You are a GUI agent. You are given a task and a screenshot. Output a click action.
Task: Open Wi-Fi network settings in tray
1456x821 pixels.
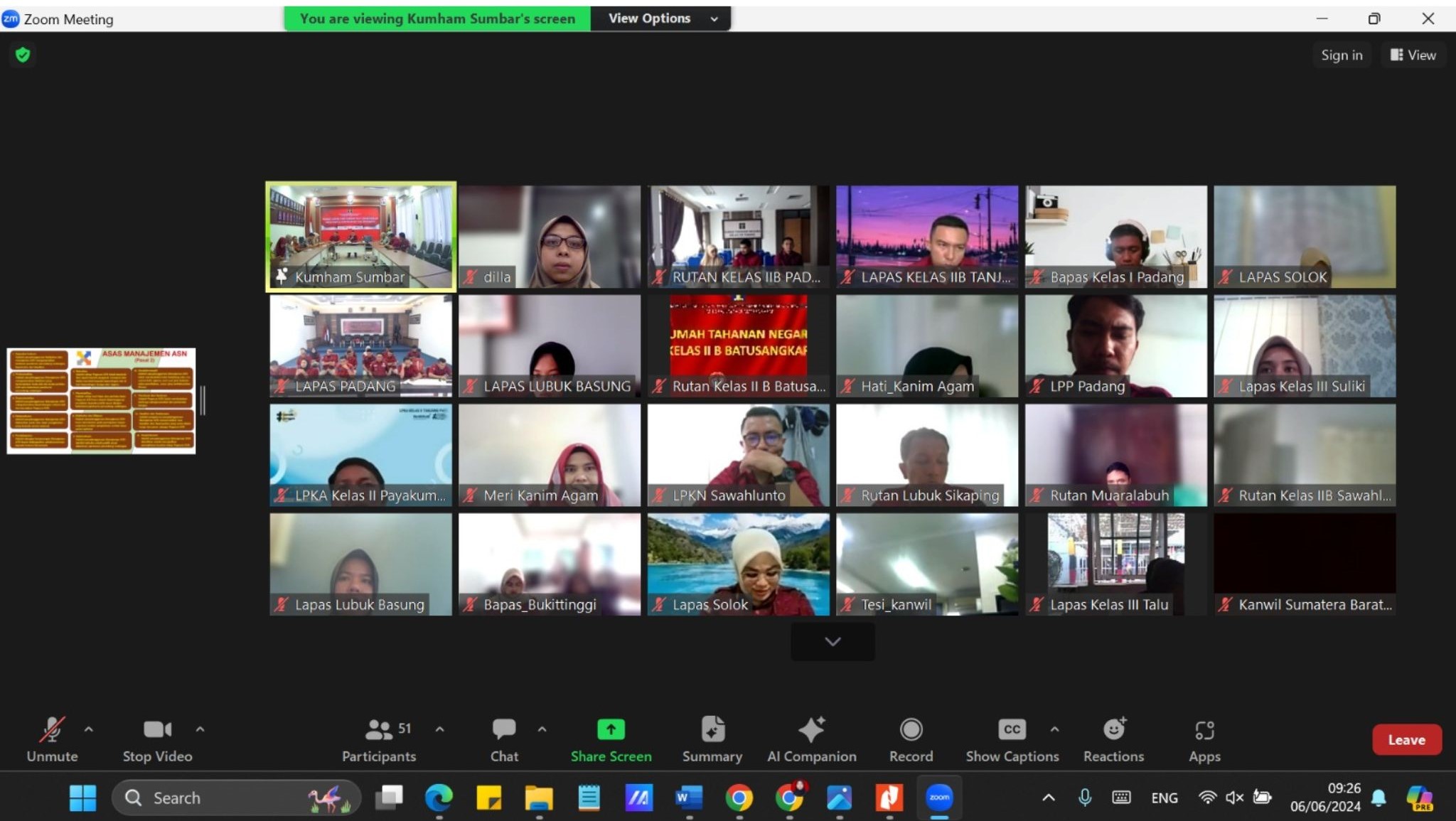pyautogui.click(x=1207, y=798)
